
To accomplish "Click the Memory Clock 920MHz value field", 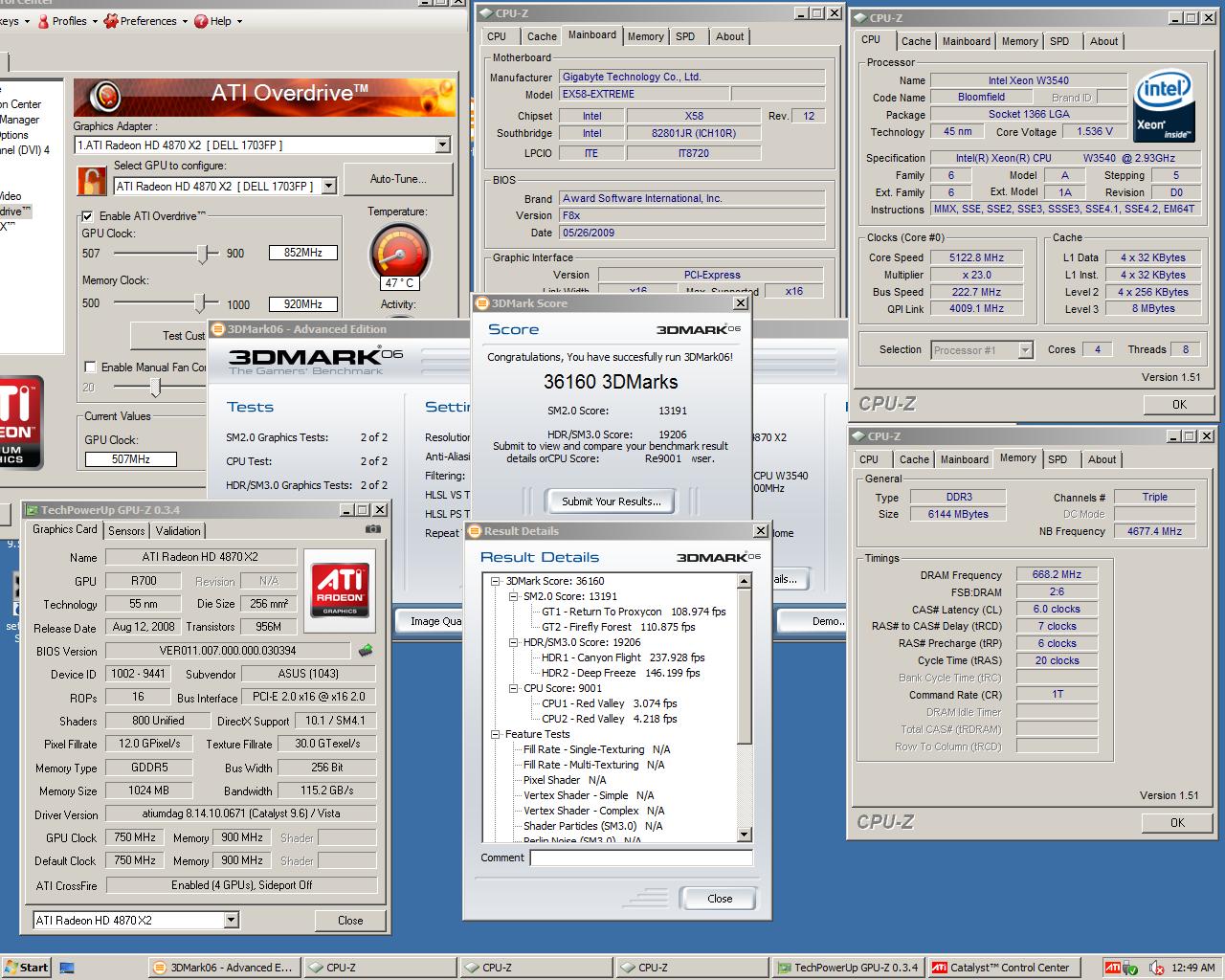I will (302, 304).
